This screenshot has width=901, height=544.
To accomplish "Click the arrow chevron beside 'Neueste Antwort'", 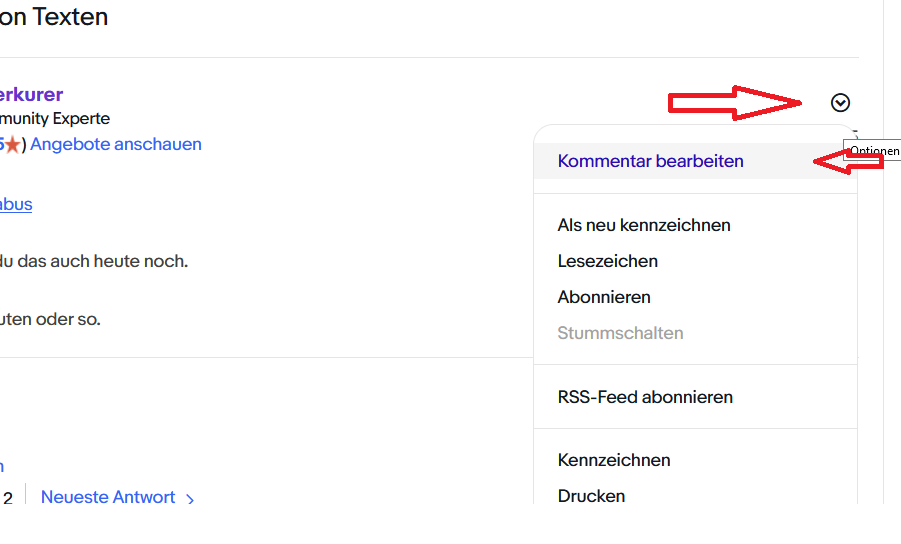I will pos(191,498).
